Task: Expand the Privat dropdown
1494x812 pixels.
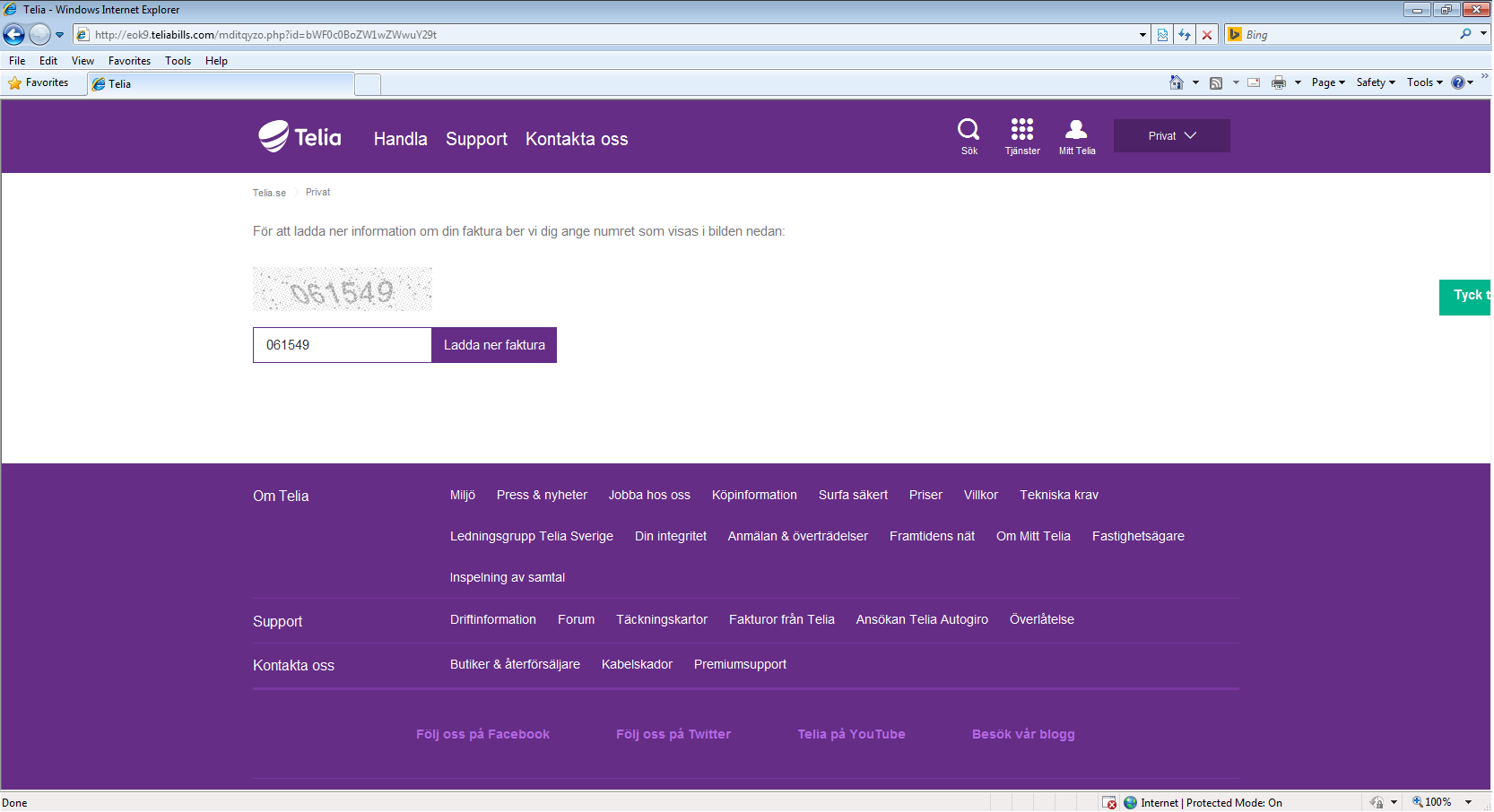Action: [1171, 136]
